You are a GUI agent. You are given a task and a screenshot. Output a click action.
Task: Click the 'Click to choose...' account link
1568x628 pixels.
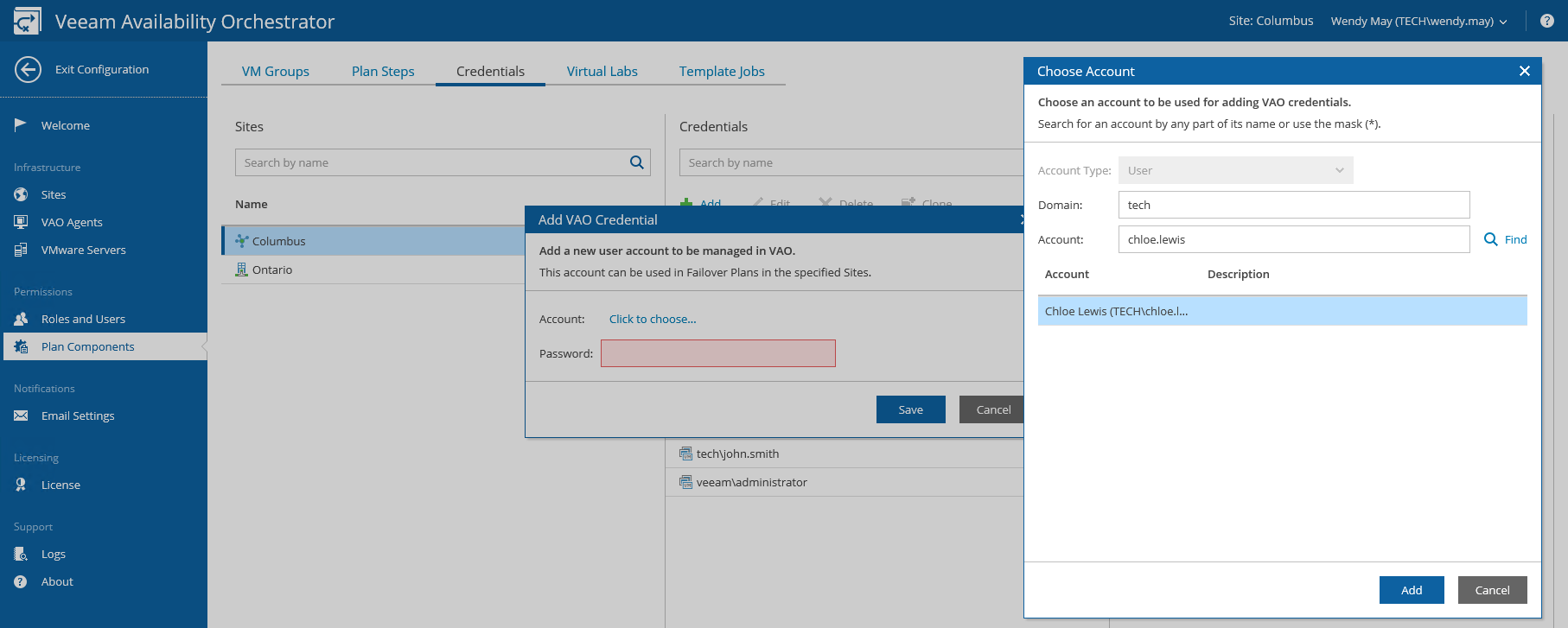click(653, 319)
